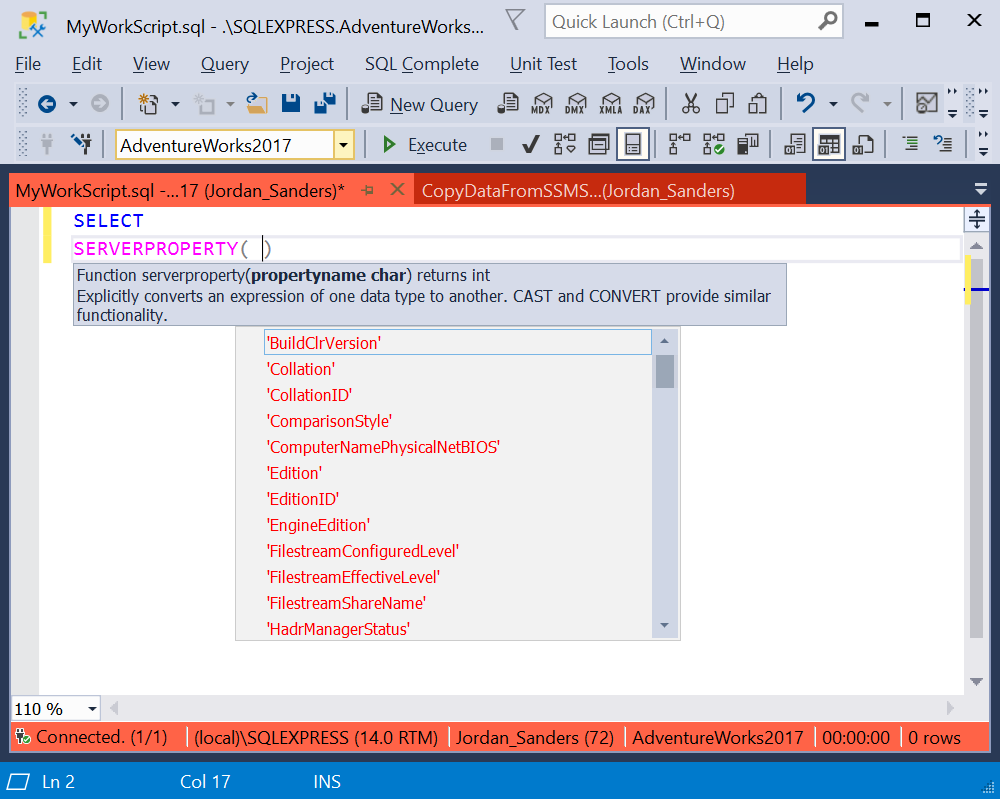Click the editor vertical scrollbar thumb
The height and width of the screenshot is (799, 1000).
coord(976,448)
